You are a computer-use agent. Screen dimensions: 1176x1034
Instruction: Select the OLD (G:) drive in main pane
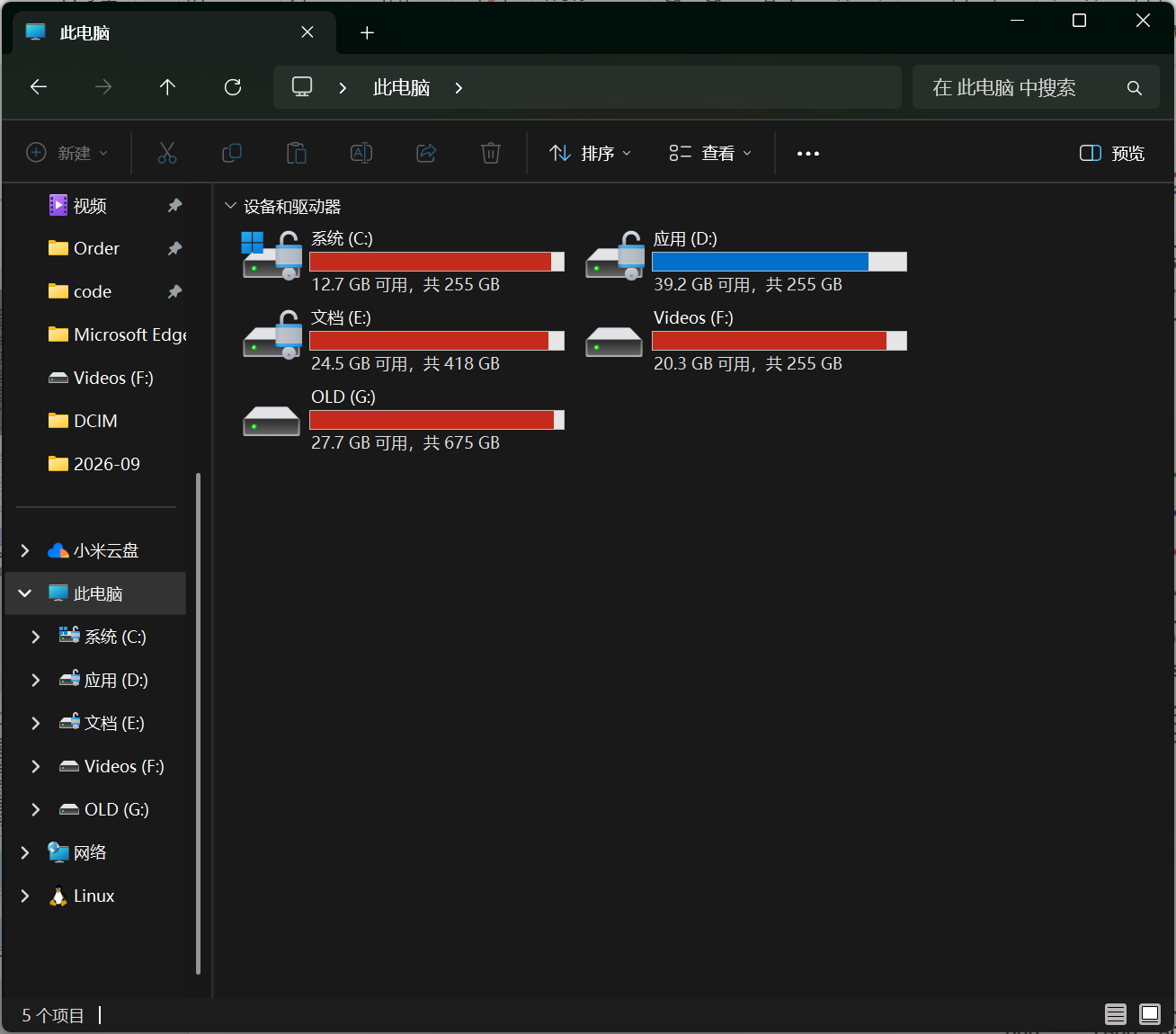click(403, 420)
